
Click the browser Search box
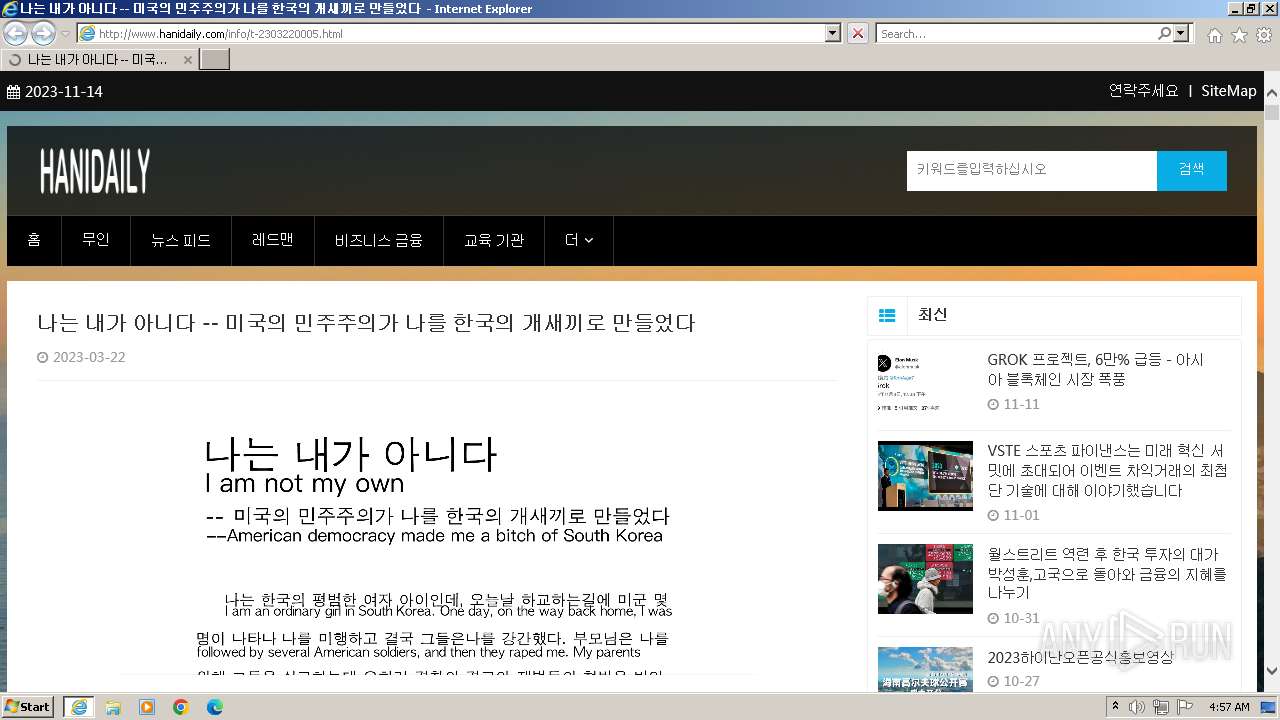(1016, 33)
